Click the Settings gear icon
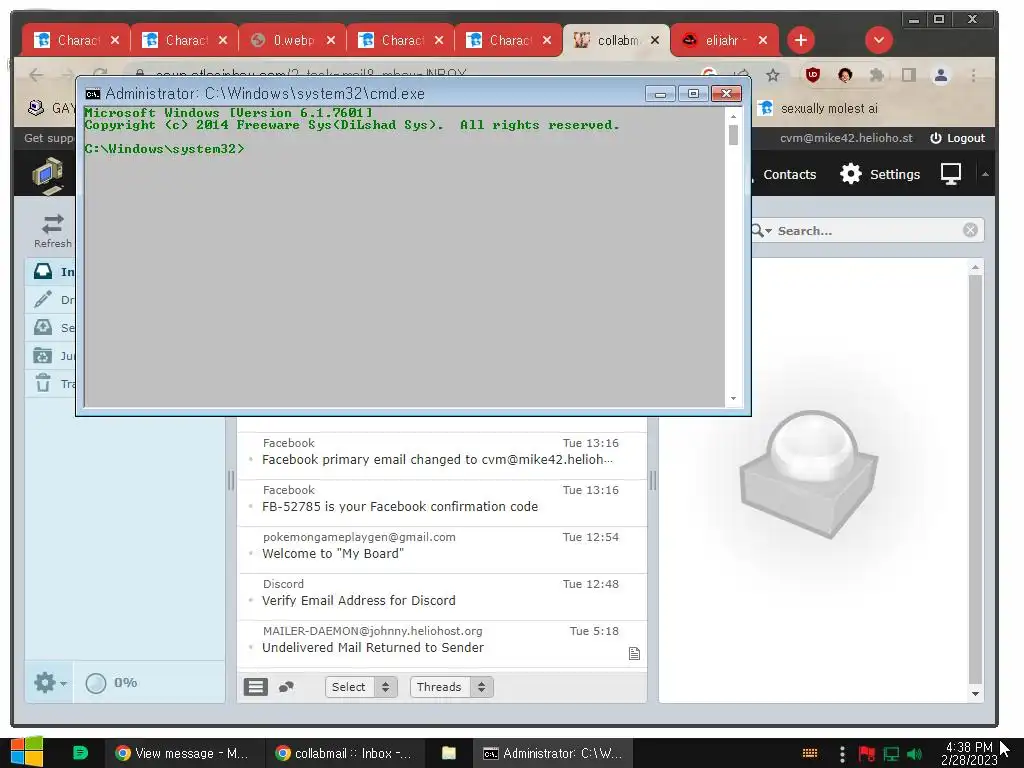 pyautogui.click(x=850, y=174)
